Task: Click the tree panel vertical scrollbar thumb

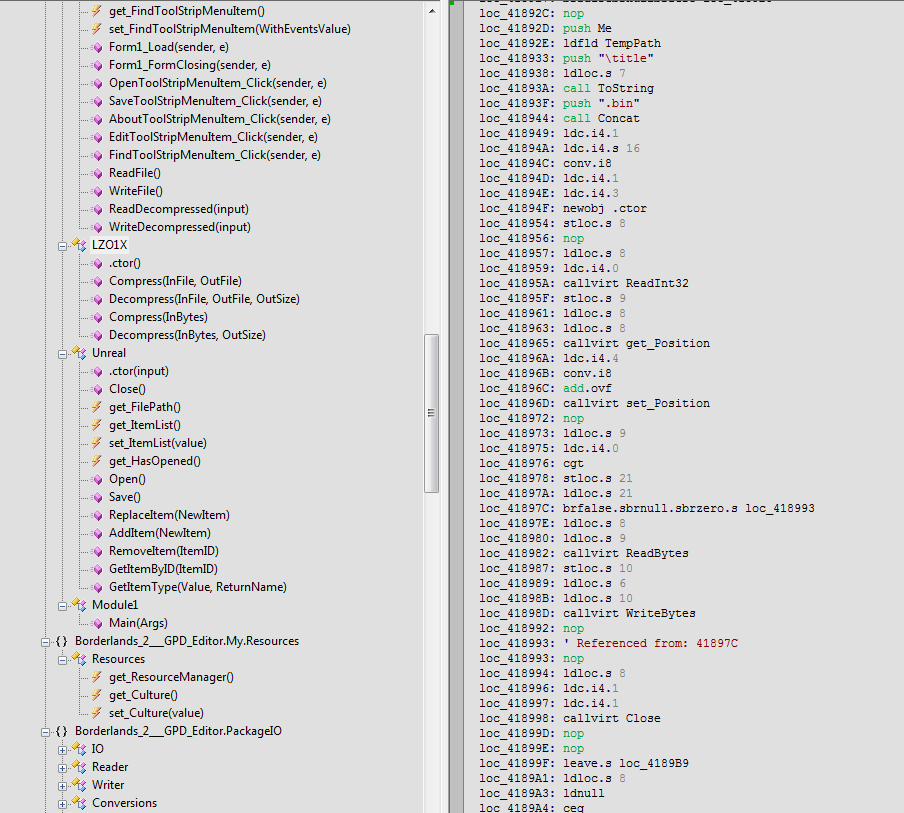Action: pyautogui.click(x=432, y=413)
